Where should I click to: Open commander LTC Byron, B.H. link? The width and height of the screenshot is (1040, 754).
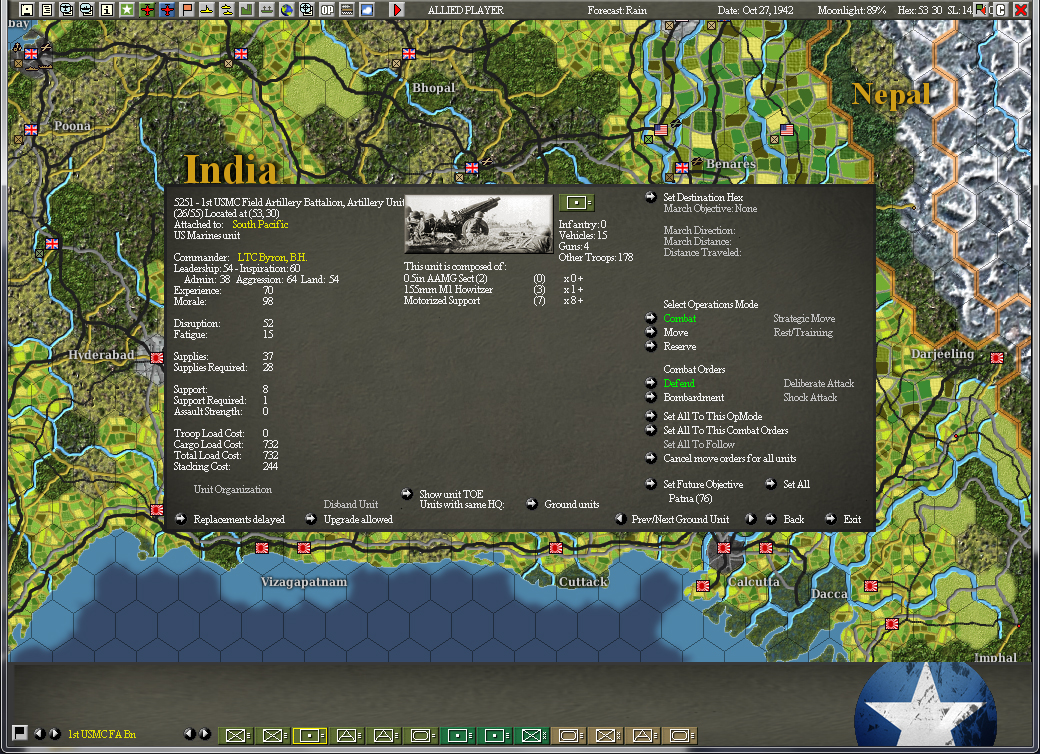coord(272,257)
